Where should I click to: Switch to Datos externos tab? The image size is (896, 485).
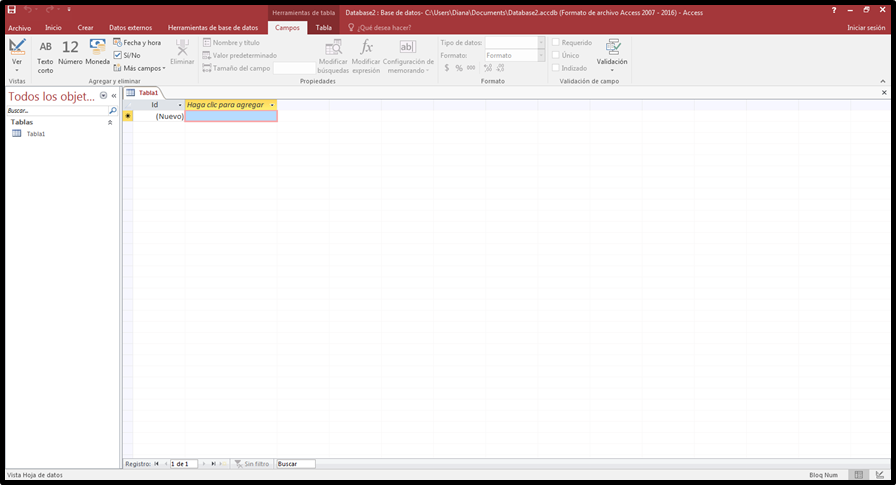pyautogui.click(x=130, y=27)
